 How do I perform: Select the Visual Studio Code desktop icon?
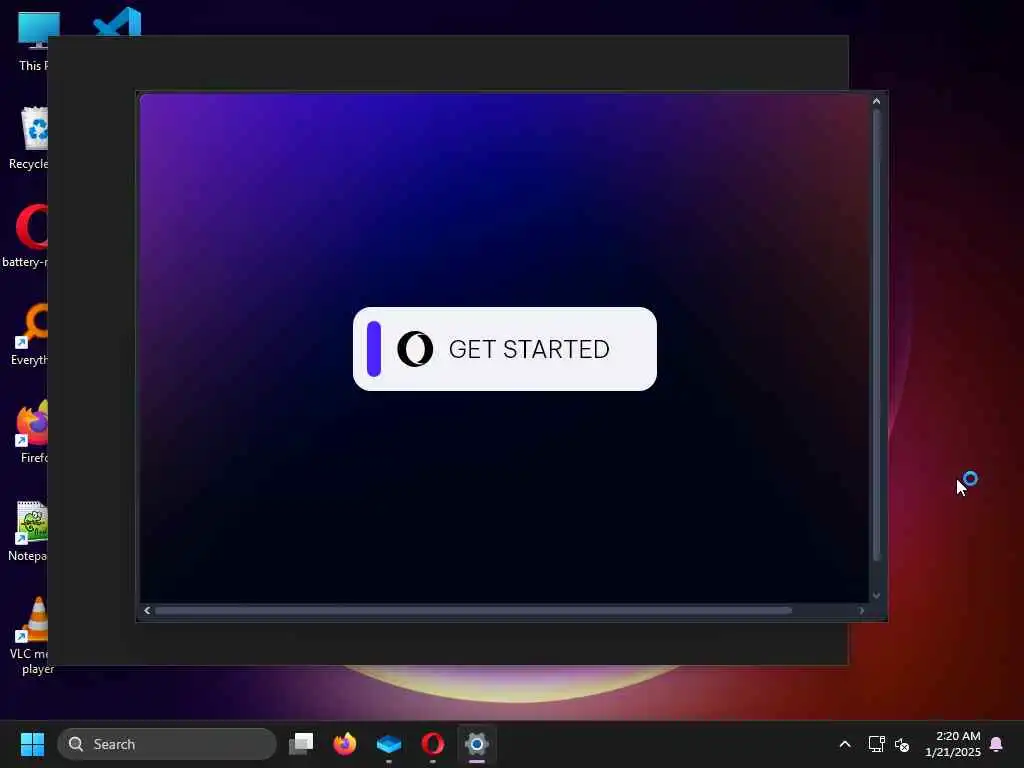click(x=118, y=21)
